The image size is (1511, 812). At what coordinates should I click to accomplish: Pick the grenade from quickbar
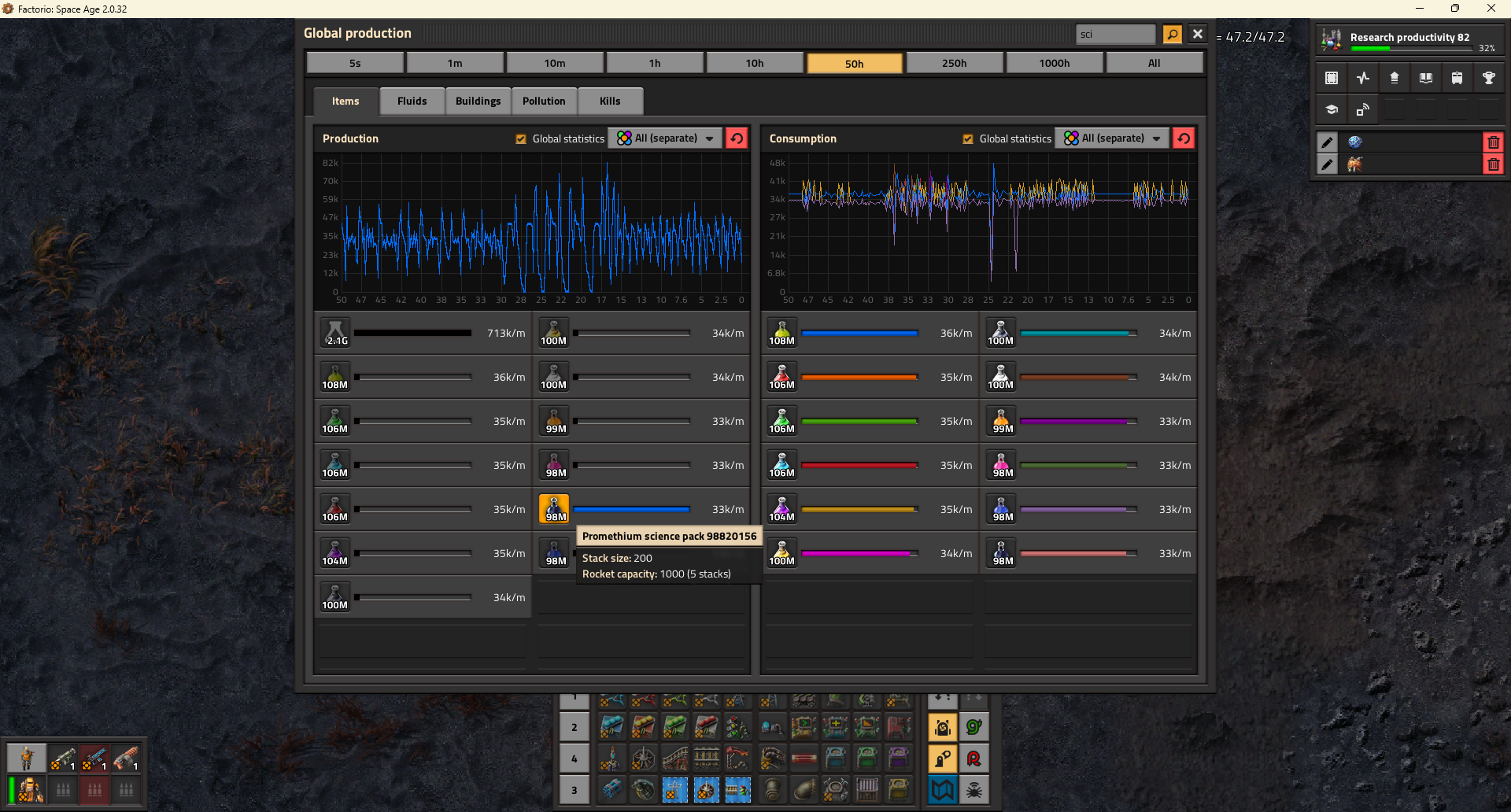(x=644, y=789)
